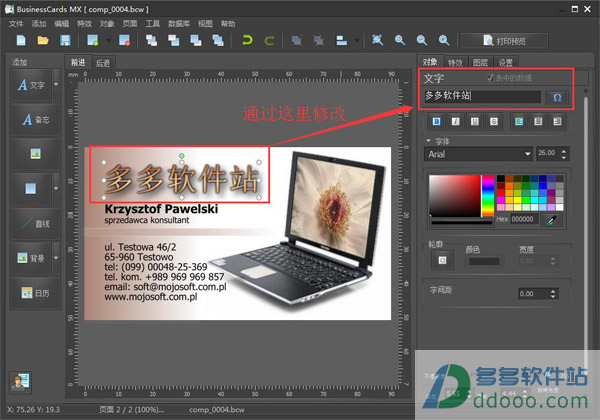Open dropdown arrow next to shape tool

click(56, 188)
